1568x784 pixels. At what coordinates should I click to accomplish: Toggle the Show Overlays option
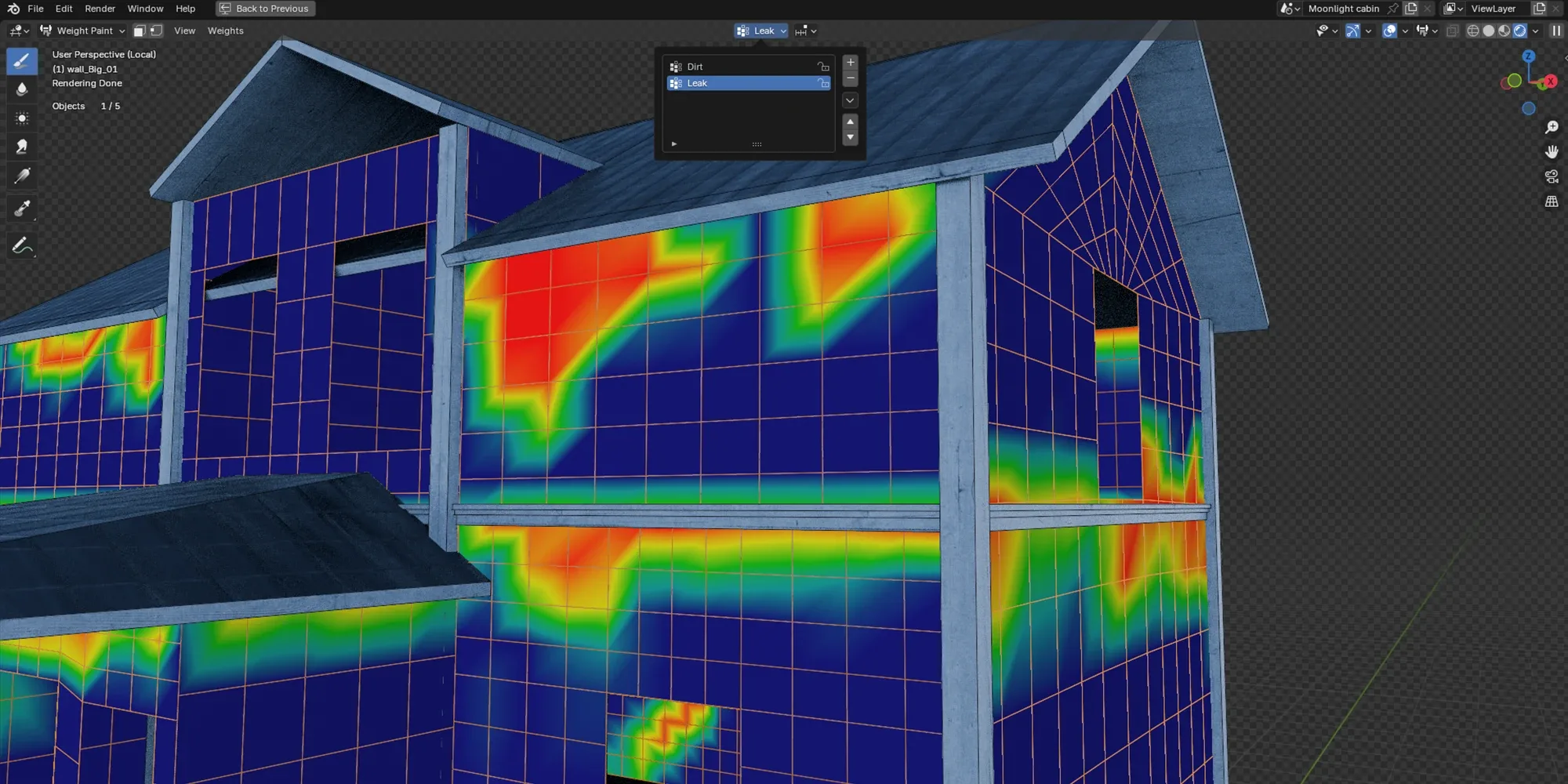click(x=1388, y=31)
